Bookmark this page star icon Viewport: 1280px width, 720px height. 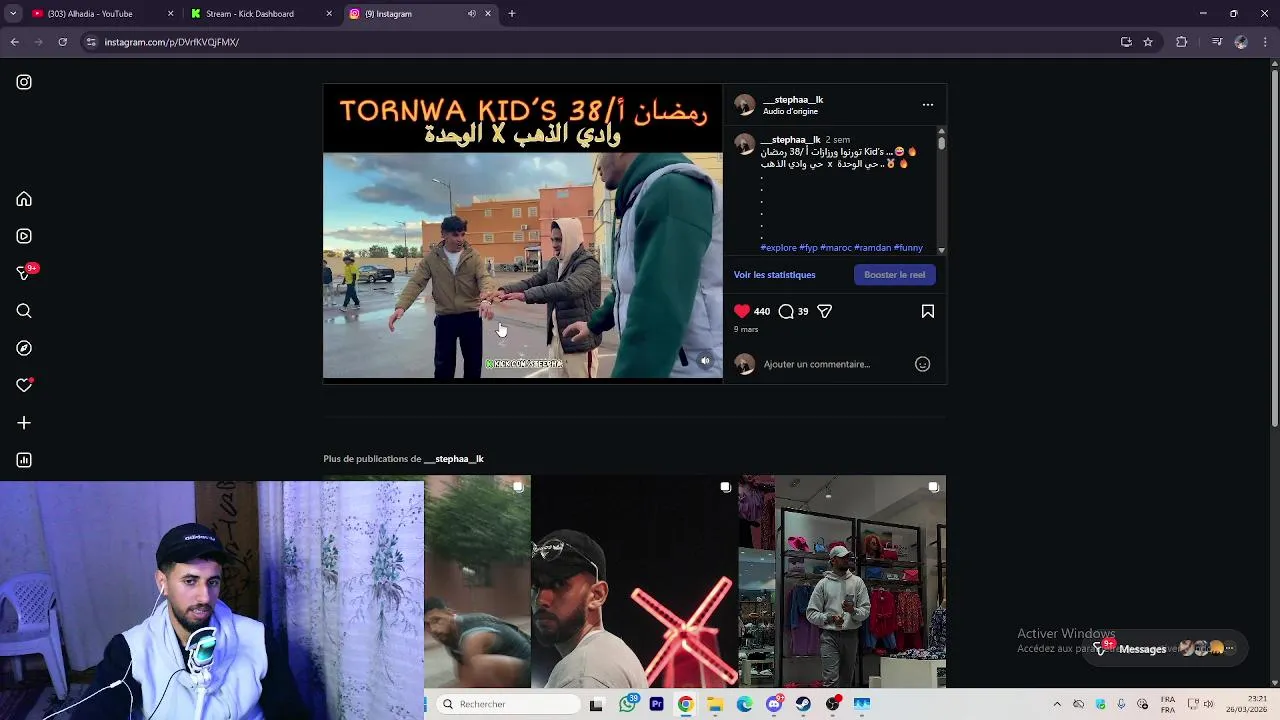(x=1148, y=42)
